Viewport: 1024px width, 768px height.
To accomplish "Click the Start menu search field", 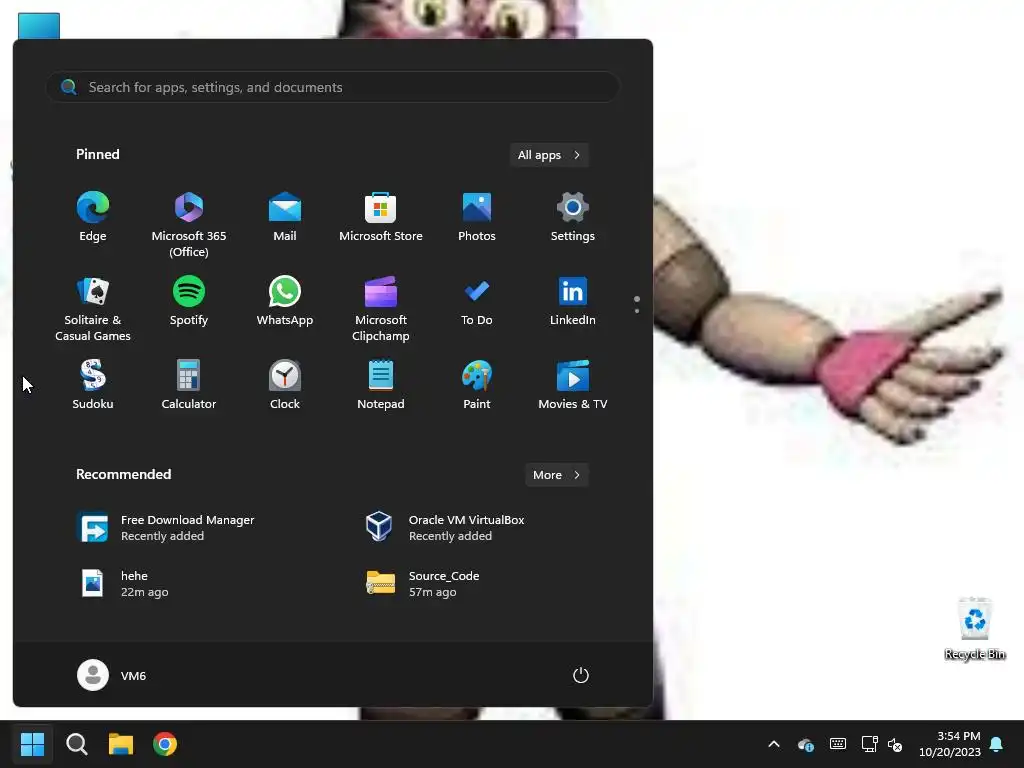I will [332, 87].
